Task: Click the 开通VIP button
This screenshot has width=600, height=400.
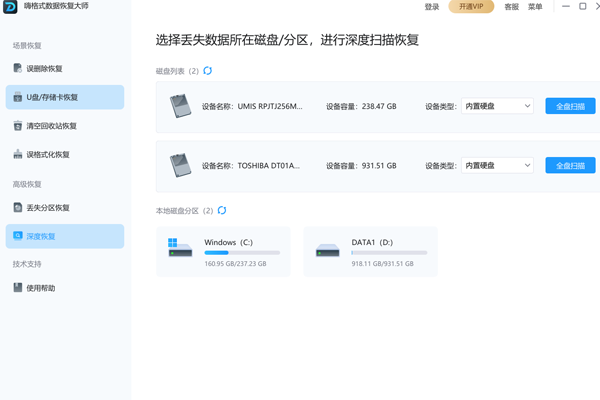Action: coord(471,7)
